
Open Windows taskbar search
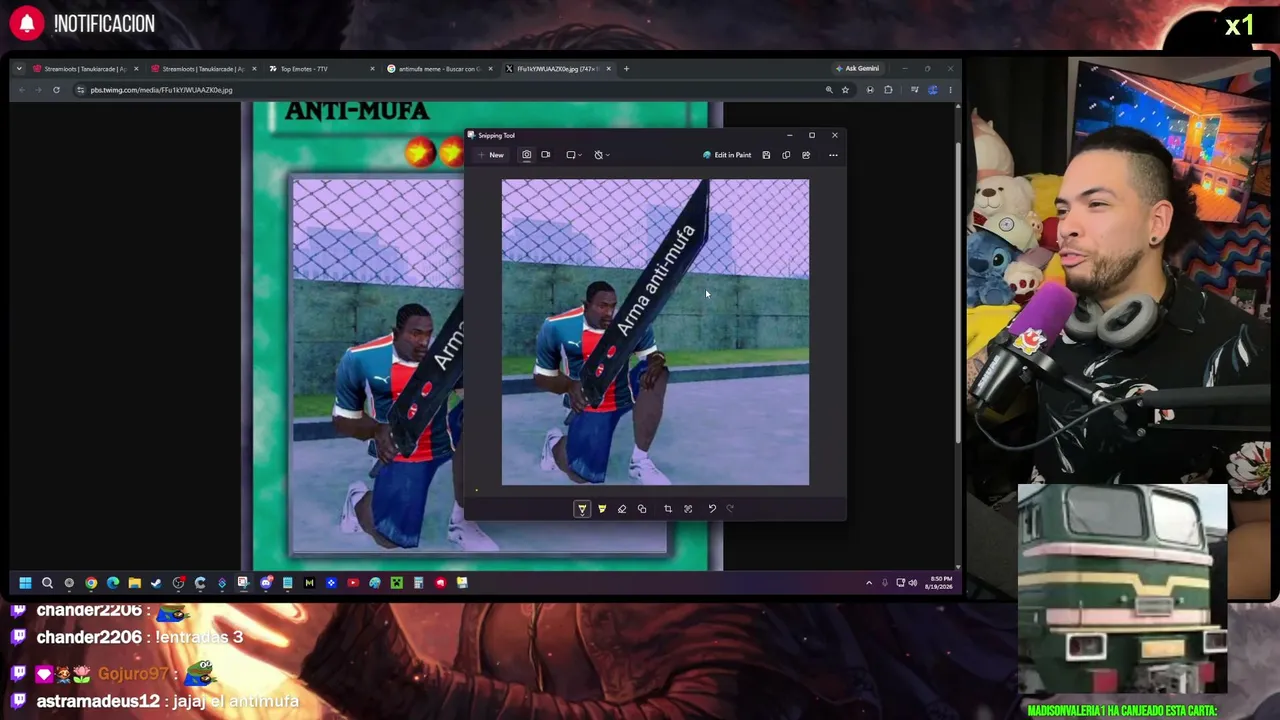point(47,583)
